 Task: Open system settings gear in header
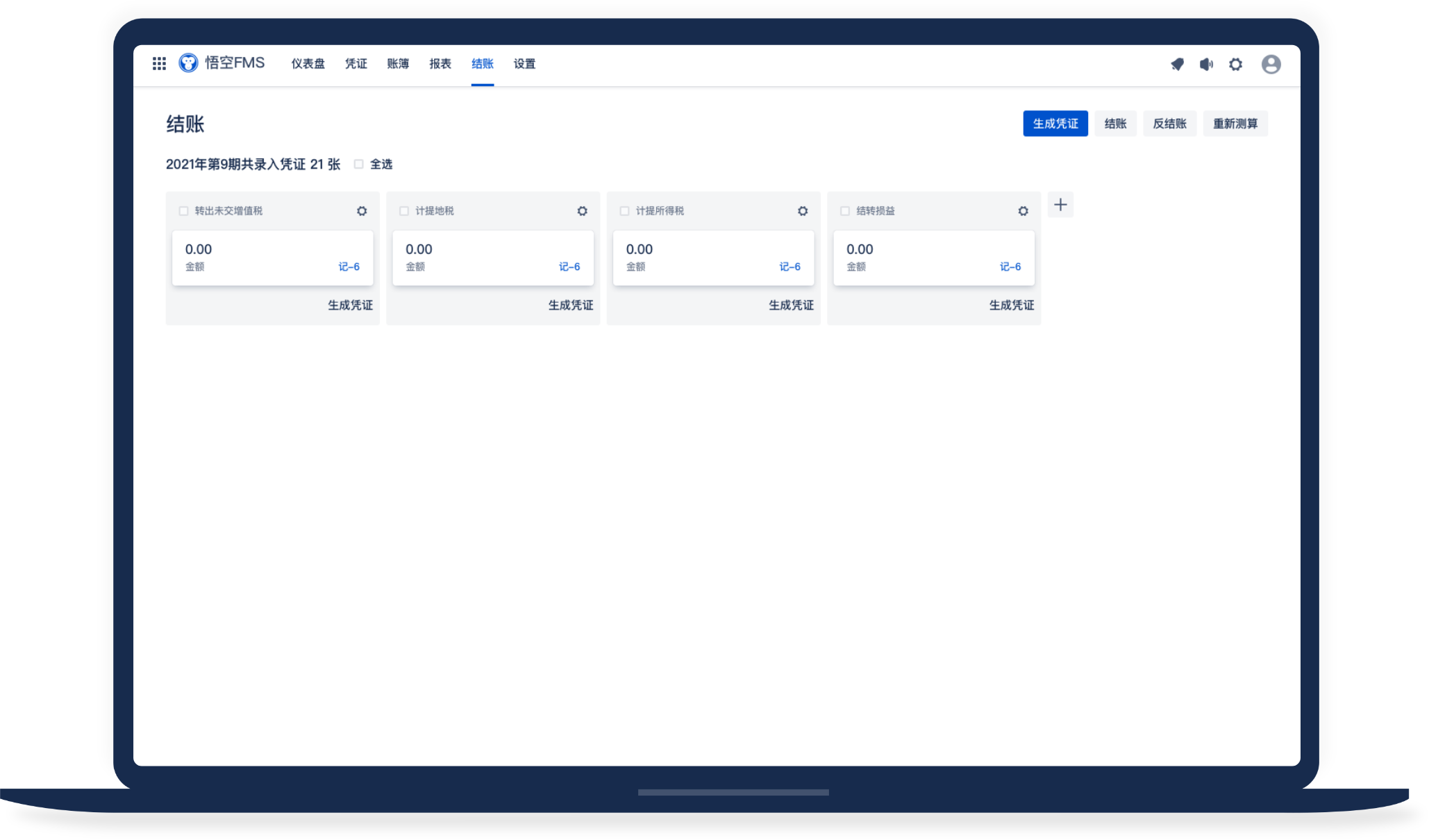pos(1235,65)
